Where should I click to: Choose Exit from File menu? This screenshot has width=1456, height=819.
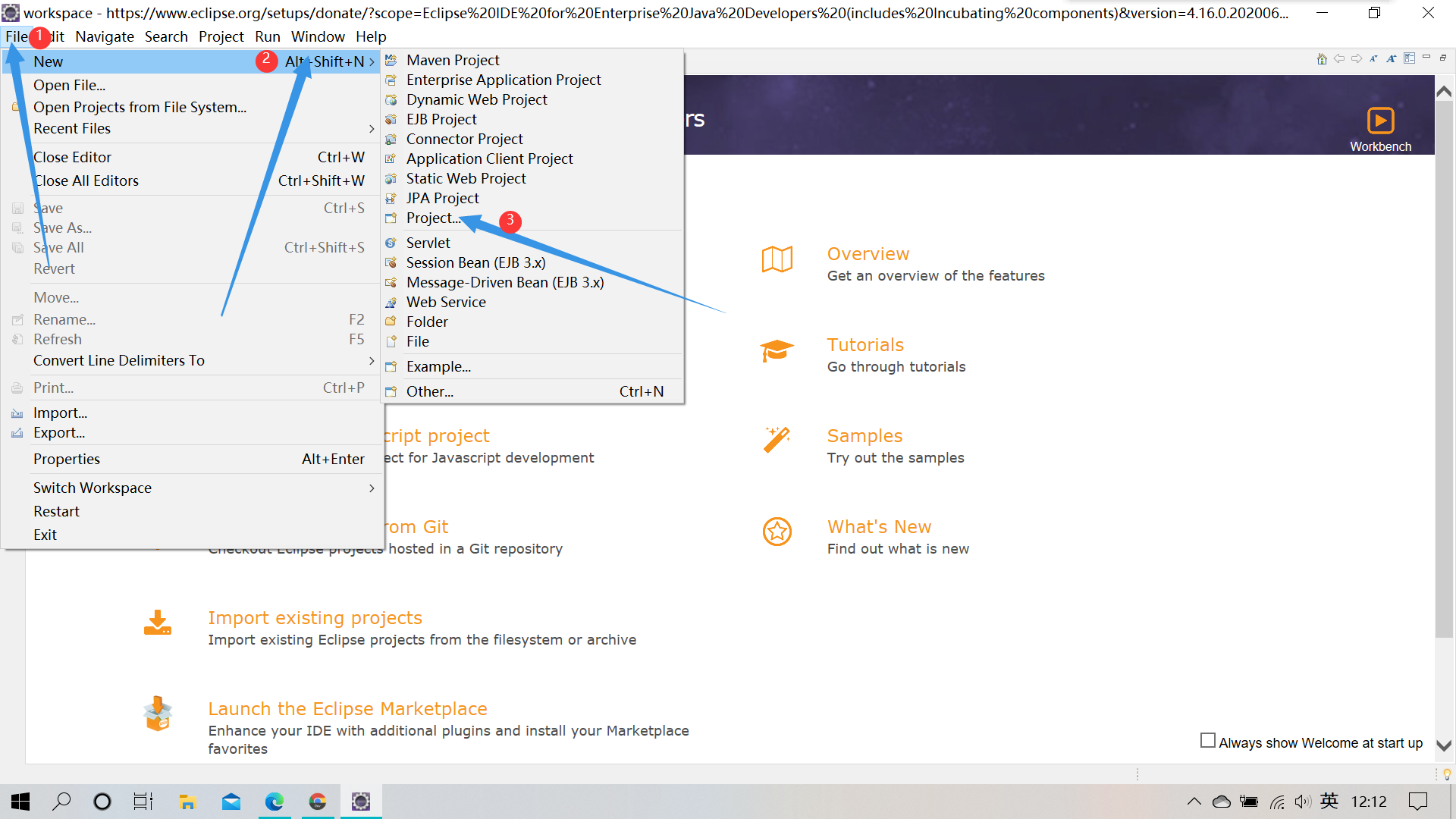tap(45, 535)
